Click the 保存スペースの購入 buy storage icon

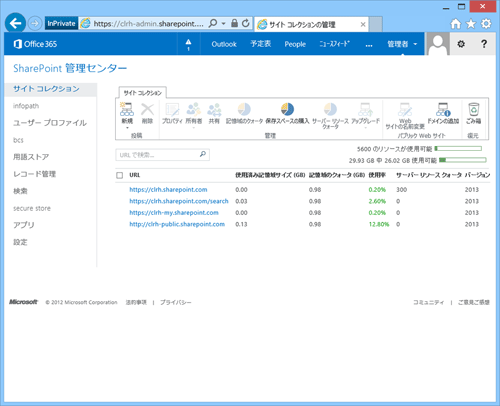click(x=287, y=109)
